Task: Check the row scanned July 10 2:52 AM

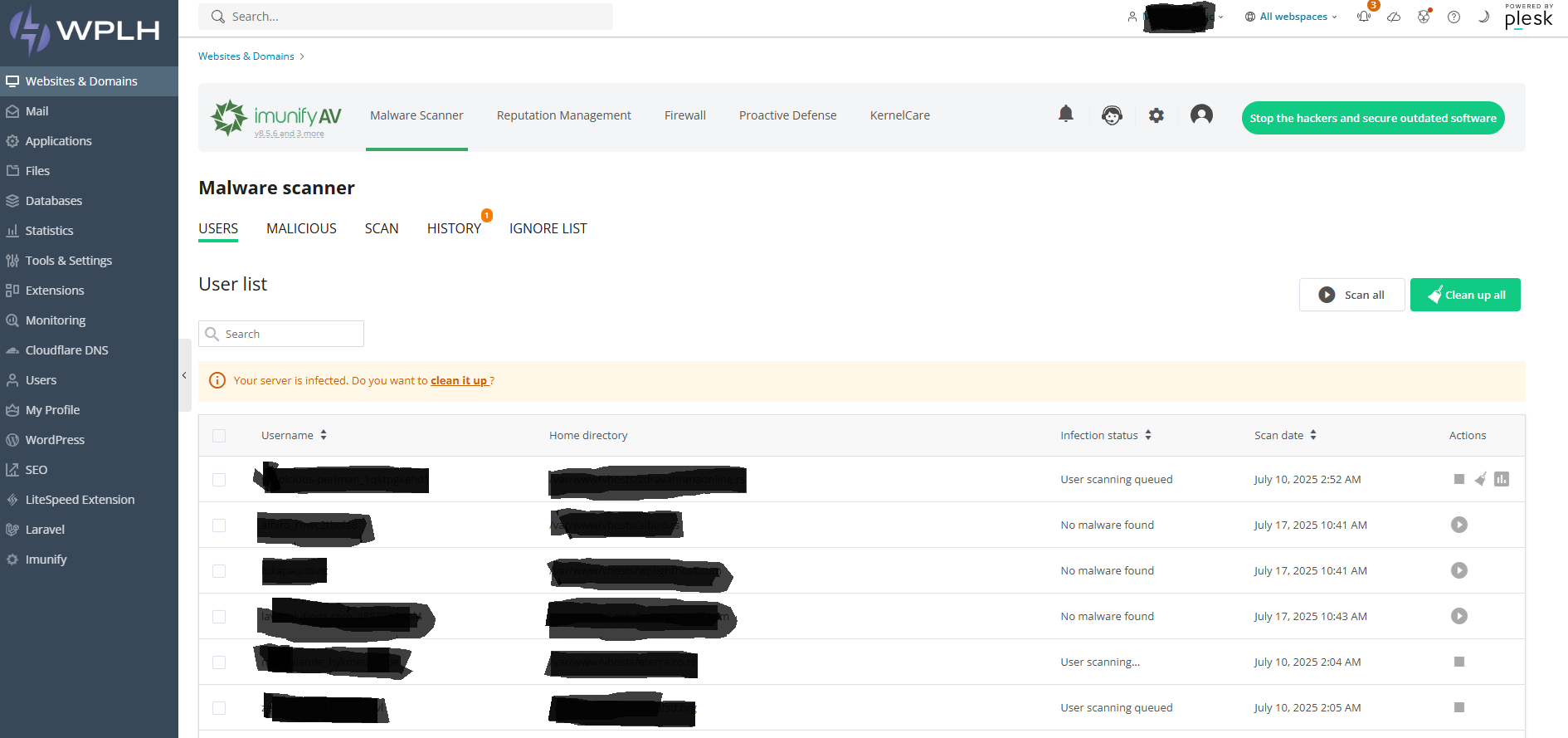Action: pyautogui.click(x=219, y=480)
